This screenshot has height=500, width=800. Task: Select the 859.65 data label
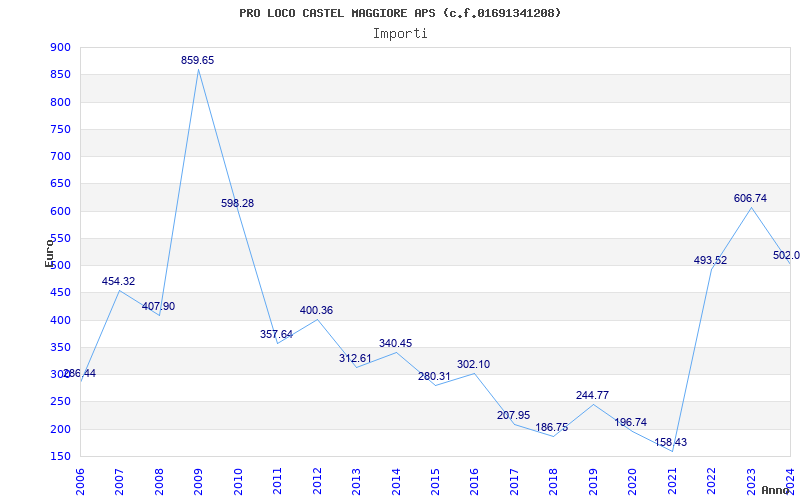pos(197,60)
